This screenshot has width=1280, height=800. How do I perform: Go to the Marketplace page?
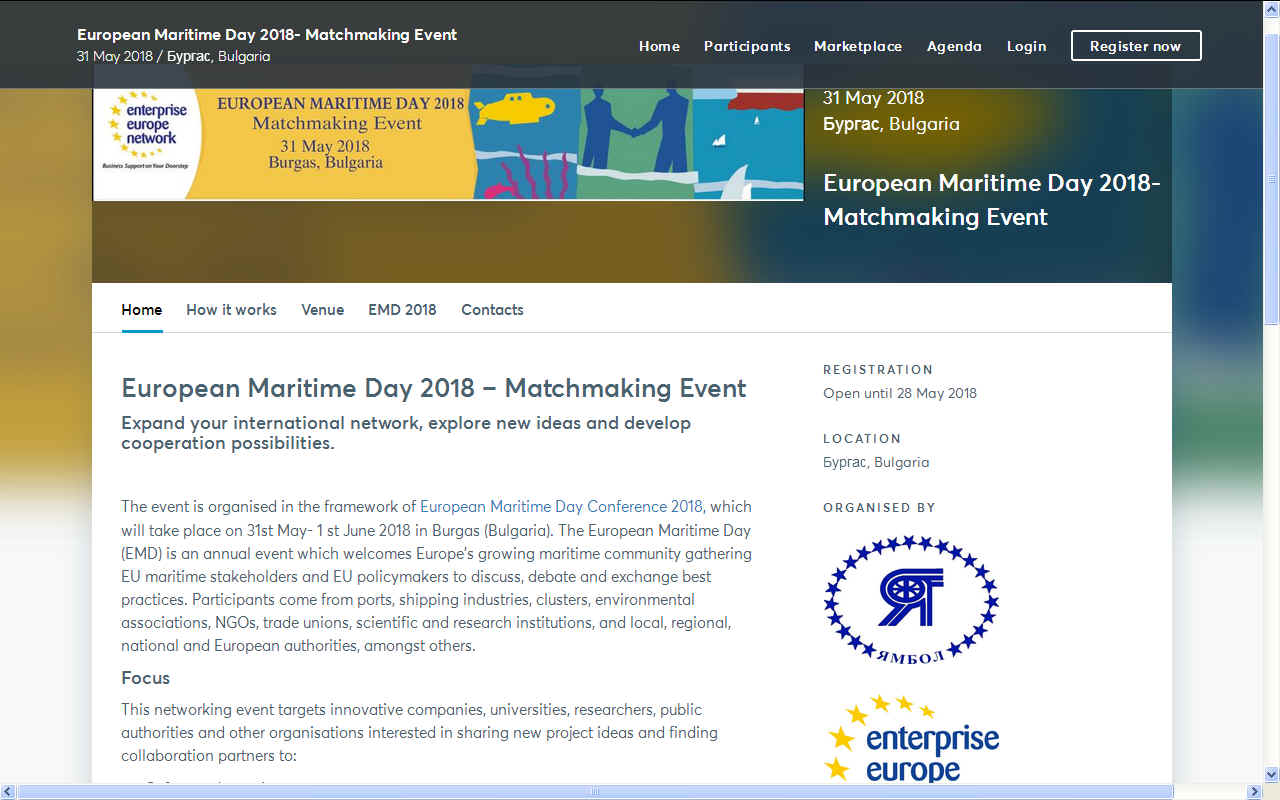click(858, 46)
